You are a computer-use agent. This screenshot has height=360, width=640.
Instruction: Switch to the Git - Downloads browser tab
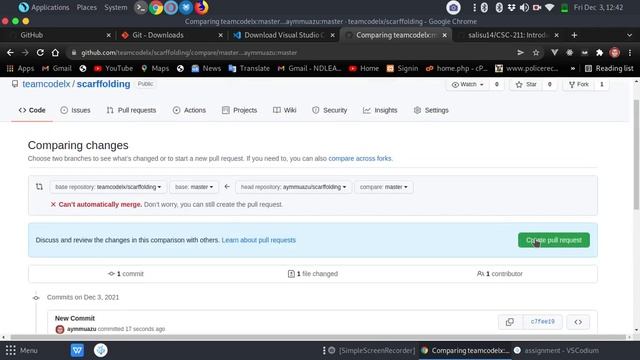coord(171,35)
